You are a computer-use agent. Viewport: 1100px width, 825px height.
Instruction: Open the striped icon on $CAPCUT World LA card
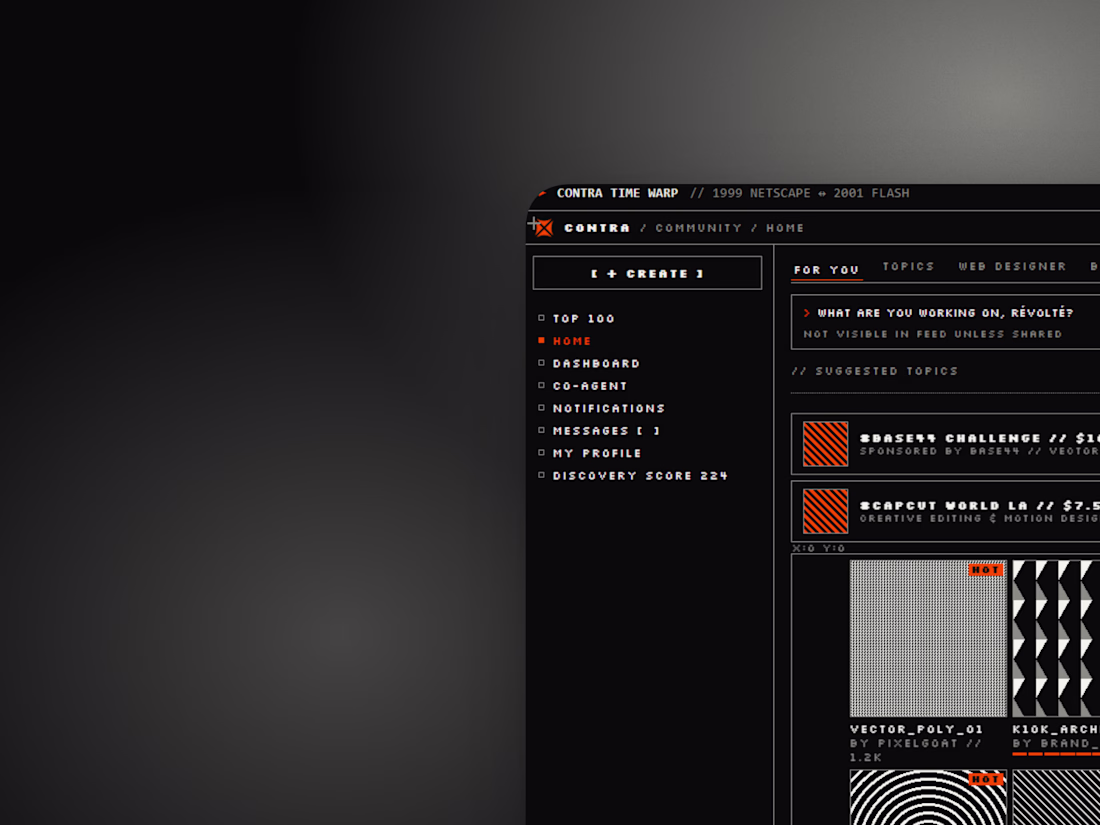825,511
